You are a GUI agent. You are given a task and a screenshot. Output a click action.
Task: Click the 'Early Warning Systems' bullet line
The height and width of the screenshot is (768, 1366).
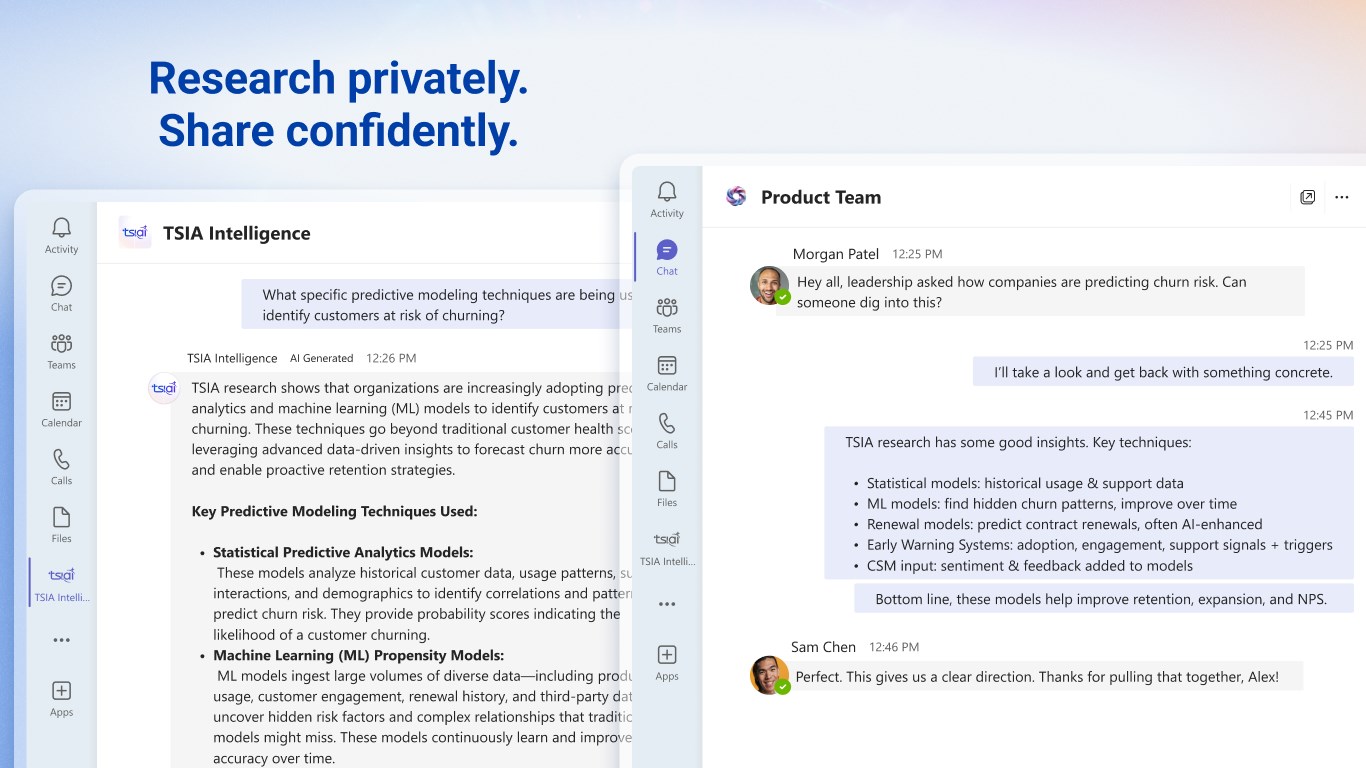1100,545
